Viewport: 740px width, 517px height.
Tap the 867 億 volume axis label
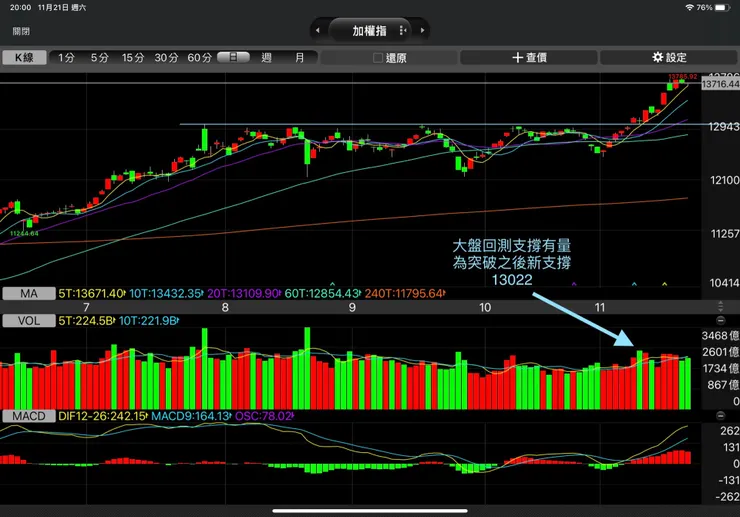coord(723,385)
